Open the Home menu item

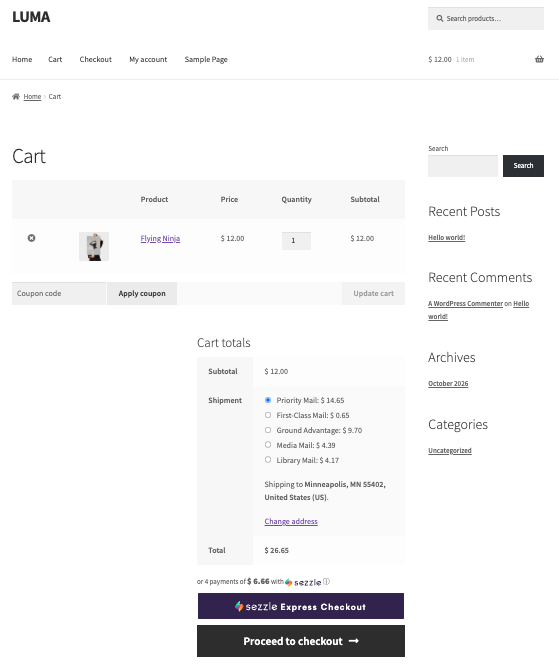[x=22, y=59]
